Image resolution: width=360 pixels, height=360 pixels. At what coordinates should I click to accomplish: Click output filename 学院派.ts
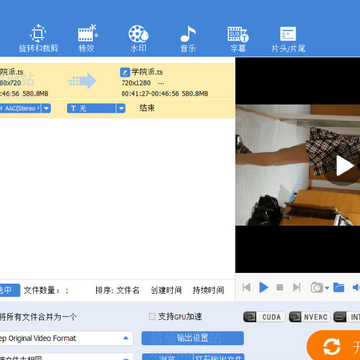147,72
